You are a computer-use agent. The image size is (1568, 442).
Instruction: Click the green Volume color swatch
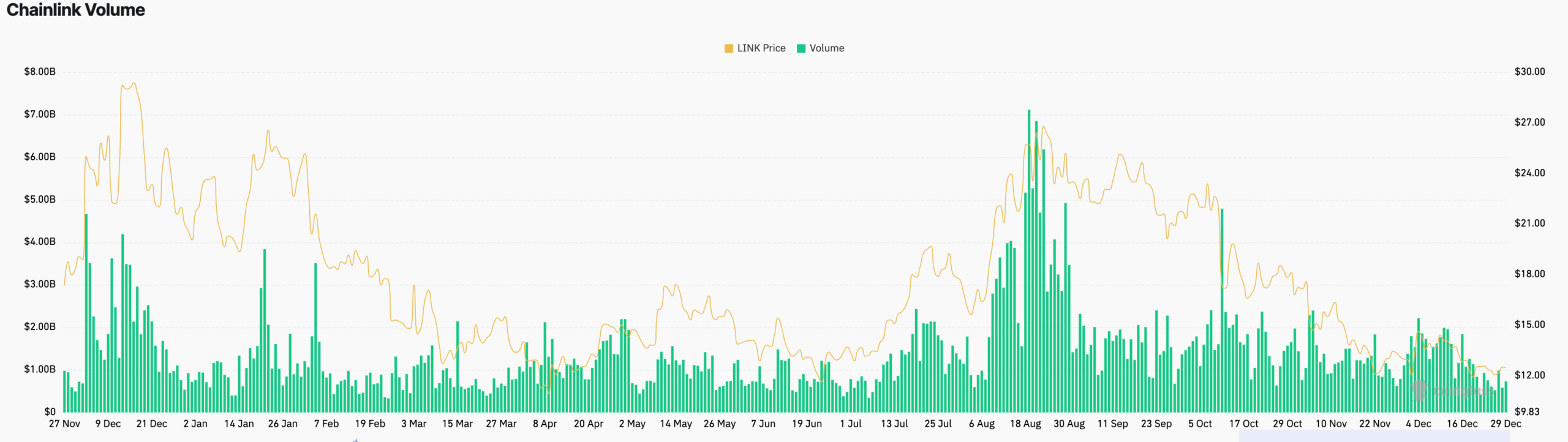click(801, 48)
